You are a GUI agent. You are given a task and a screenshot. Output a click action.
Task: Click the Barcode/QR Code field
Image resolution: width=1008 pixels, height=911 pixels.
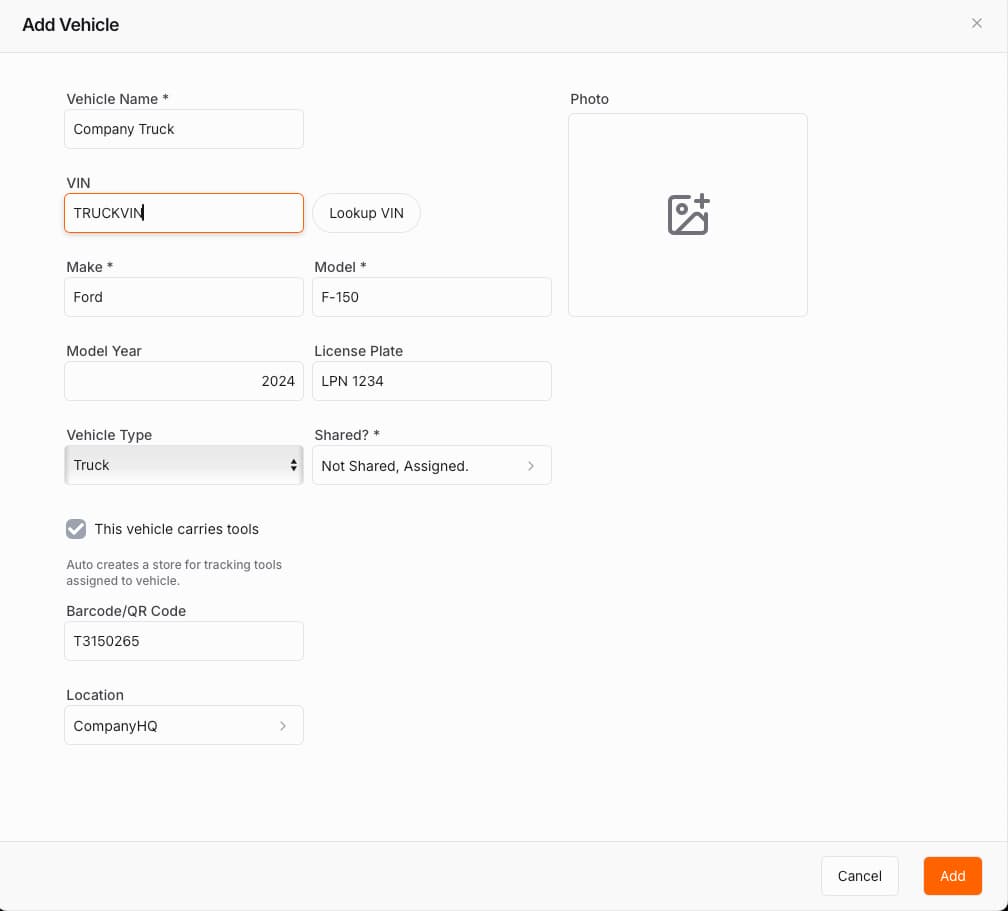(184, 641)
